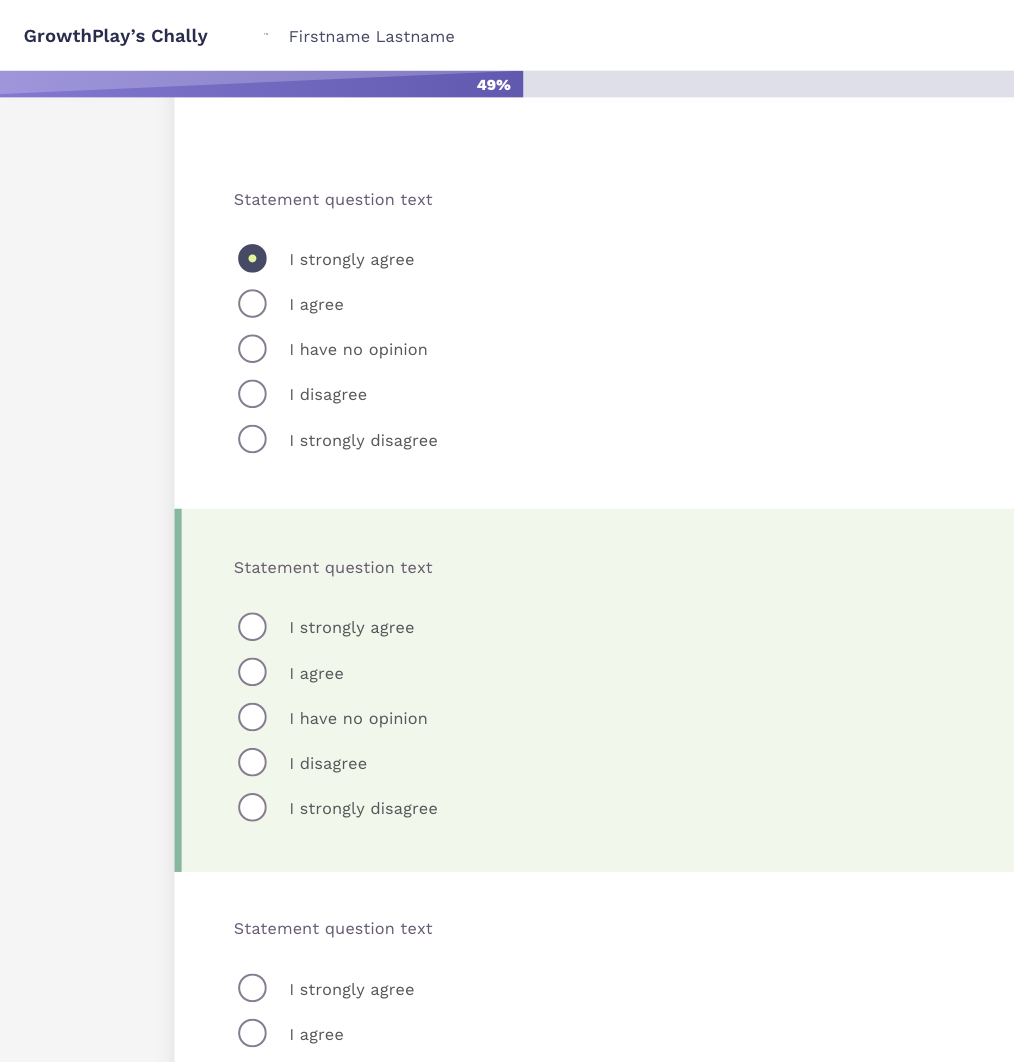Screen dimensions: 1014x1062
Task: Choose 'I strongly disagree' in green highlighted question
Action: tap(252, 807)
